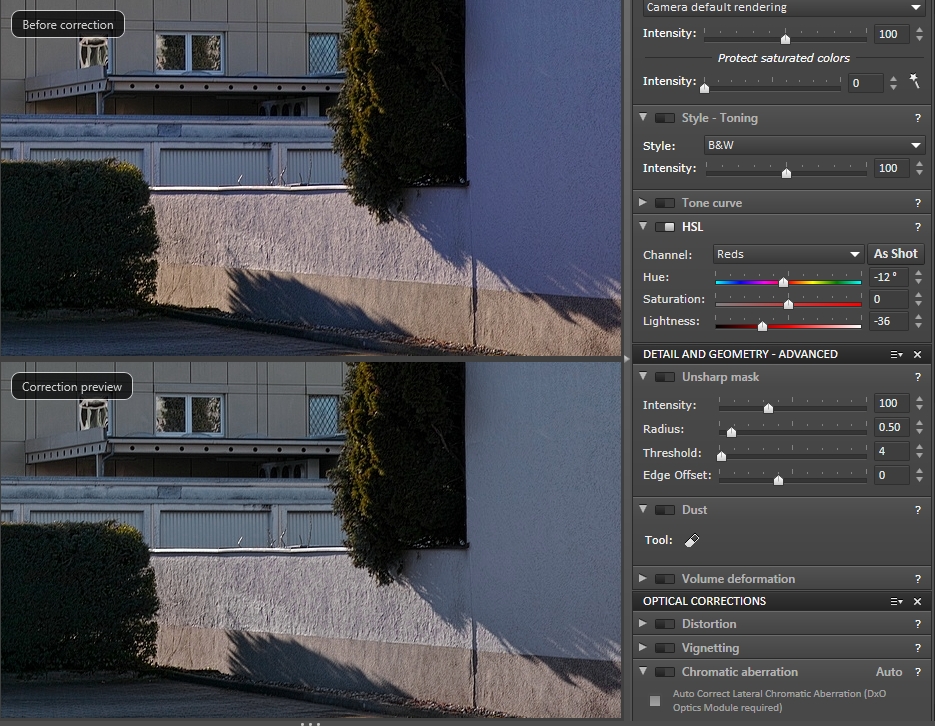Select the Dust removal tool icon

click(x=692, y=540)
